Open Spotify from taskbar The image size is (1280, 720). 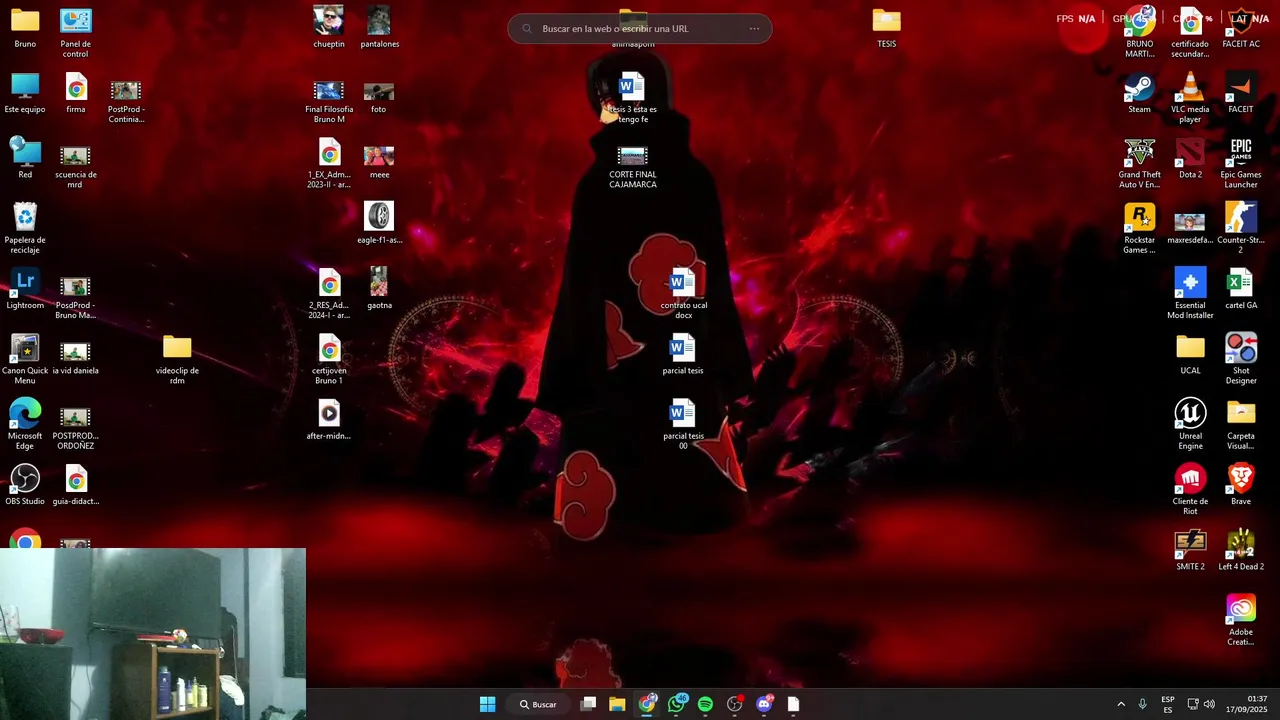[x=706, y=704]
